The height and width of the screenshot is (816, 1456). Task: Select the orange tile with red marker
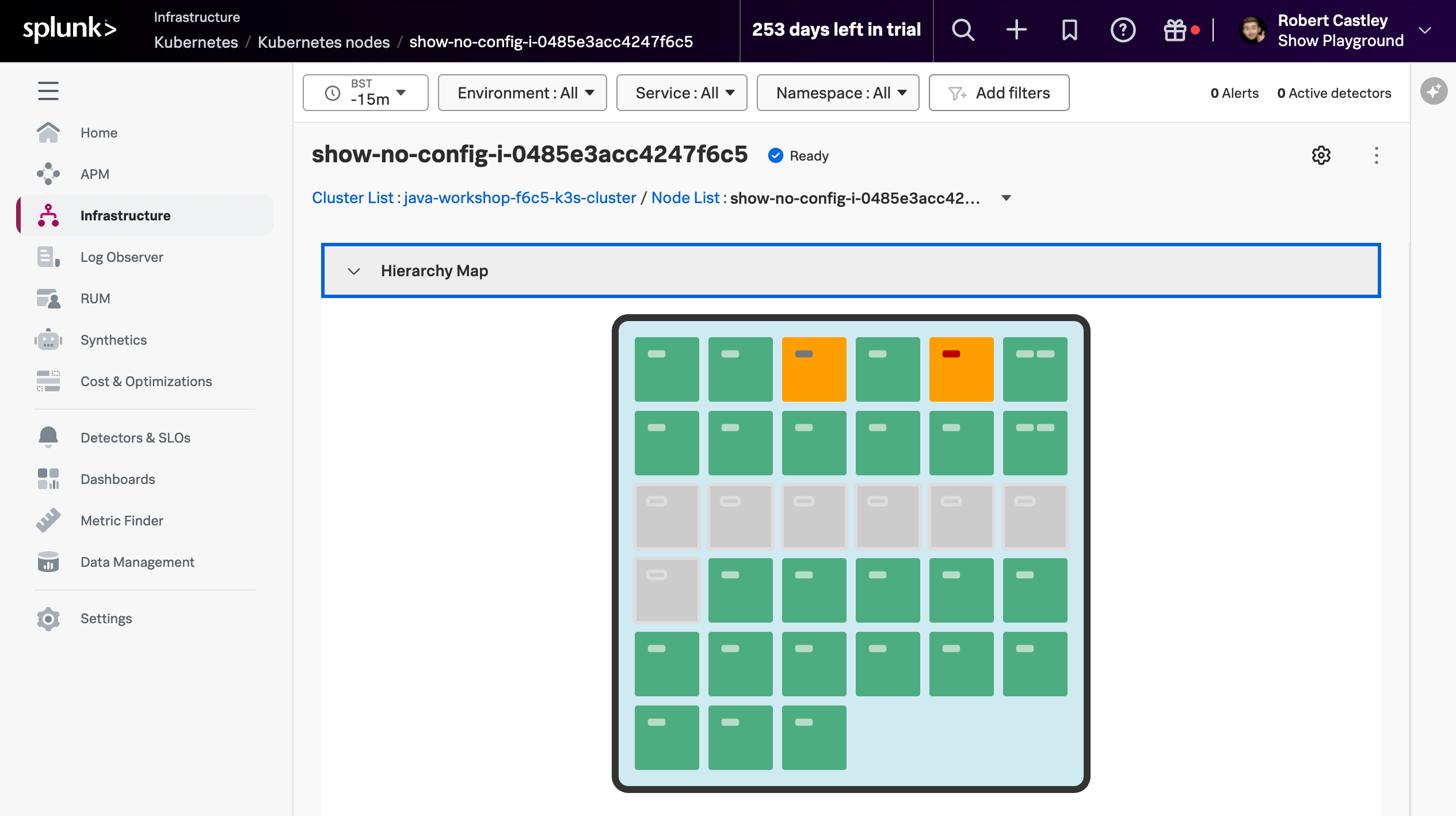[x=961, y=369]
